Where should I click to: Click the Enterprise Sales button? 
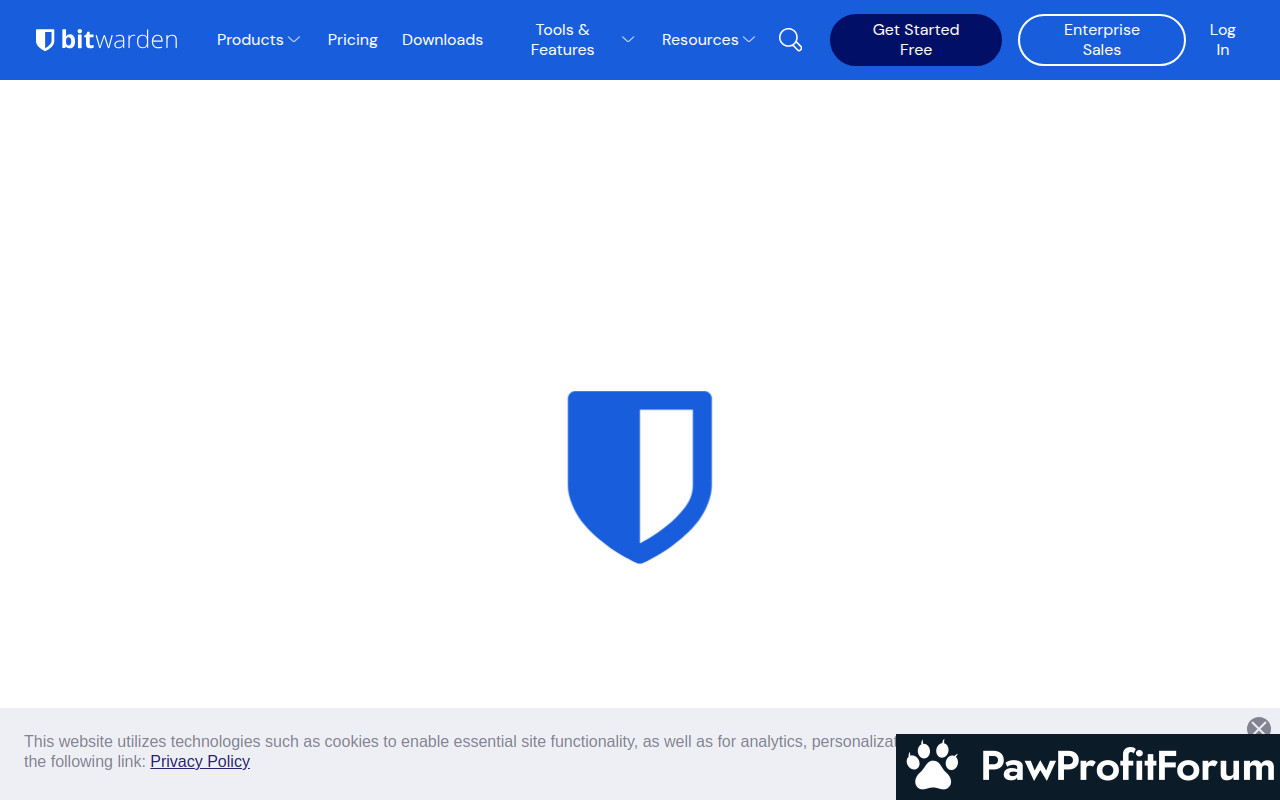(x=1102, y=40)
